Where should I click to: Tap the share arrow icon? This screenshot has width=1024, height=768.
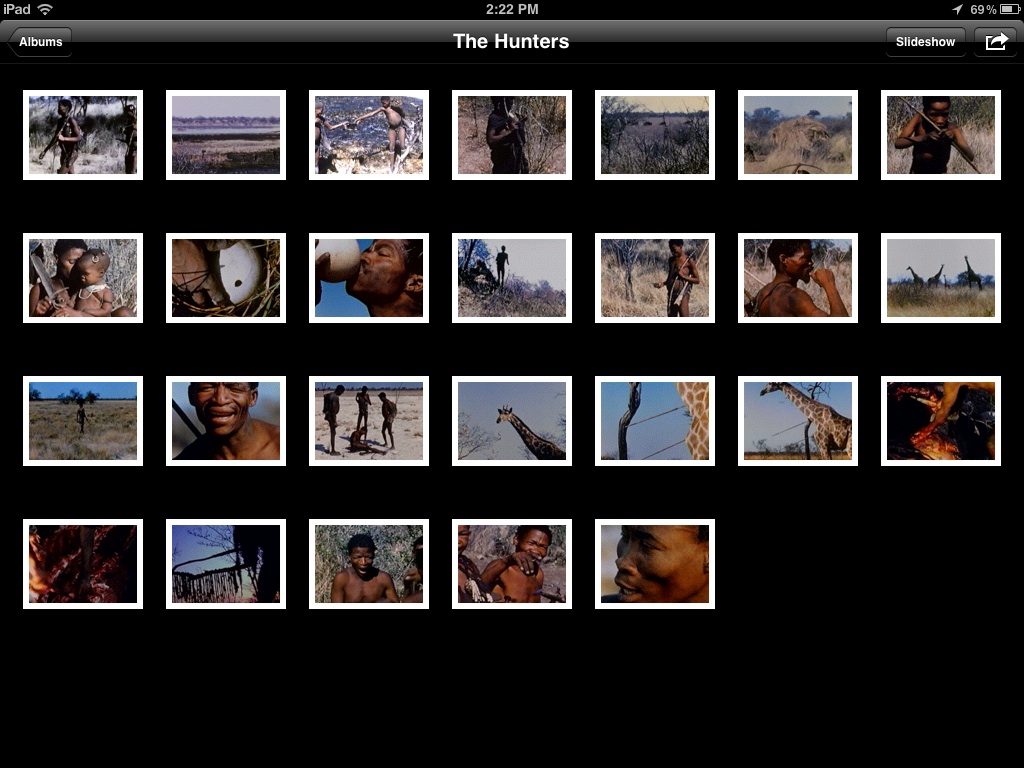[996, 42]
